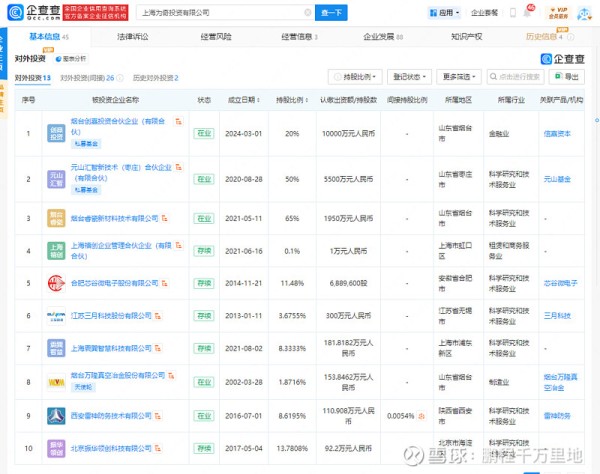Image resolution: width=600 pixels, height=474 pixels.
Task: Switch to the 基本信息 tab
Action: (49, 37)
